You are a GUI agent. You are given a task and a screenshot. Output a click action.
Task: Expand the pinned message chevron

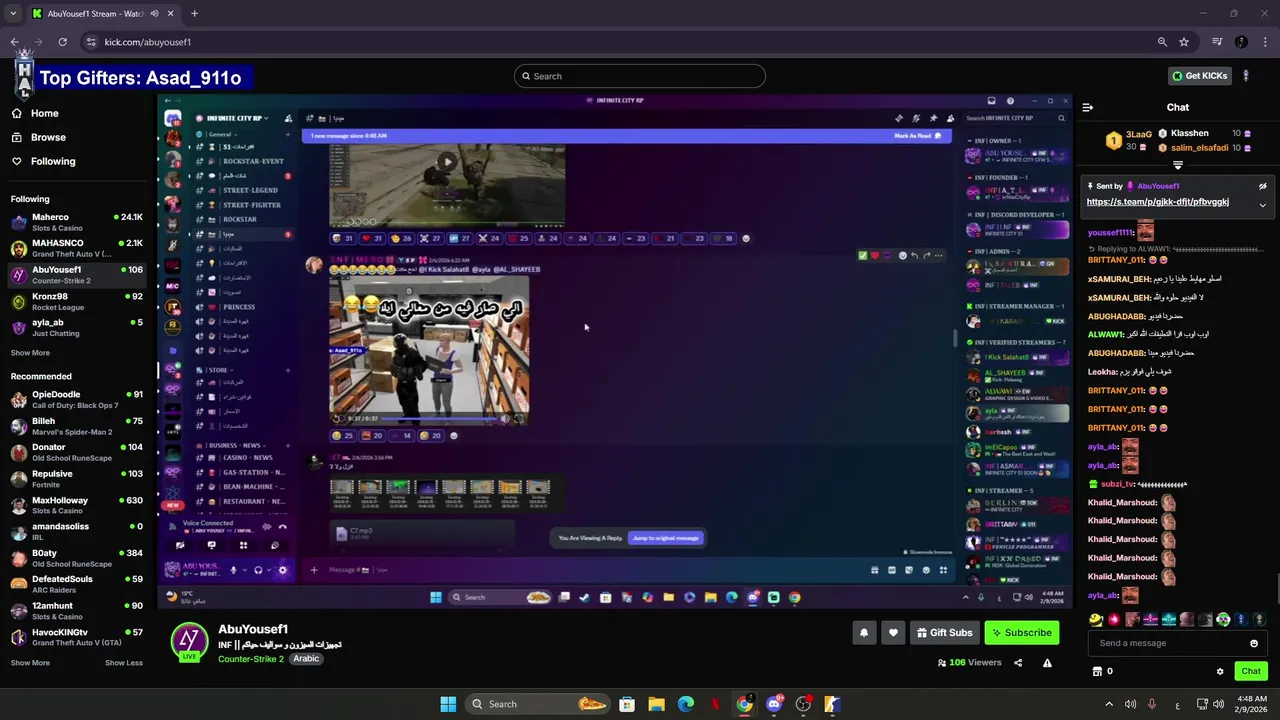[1262, 205]
